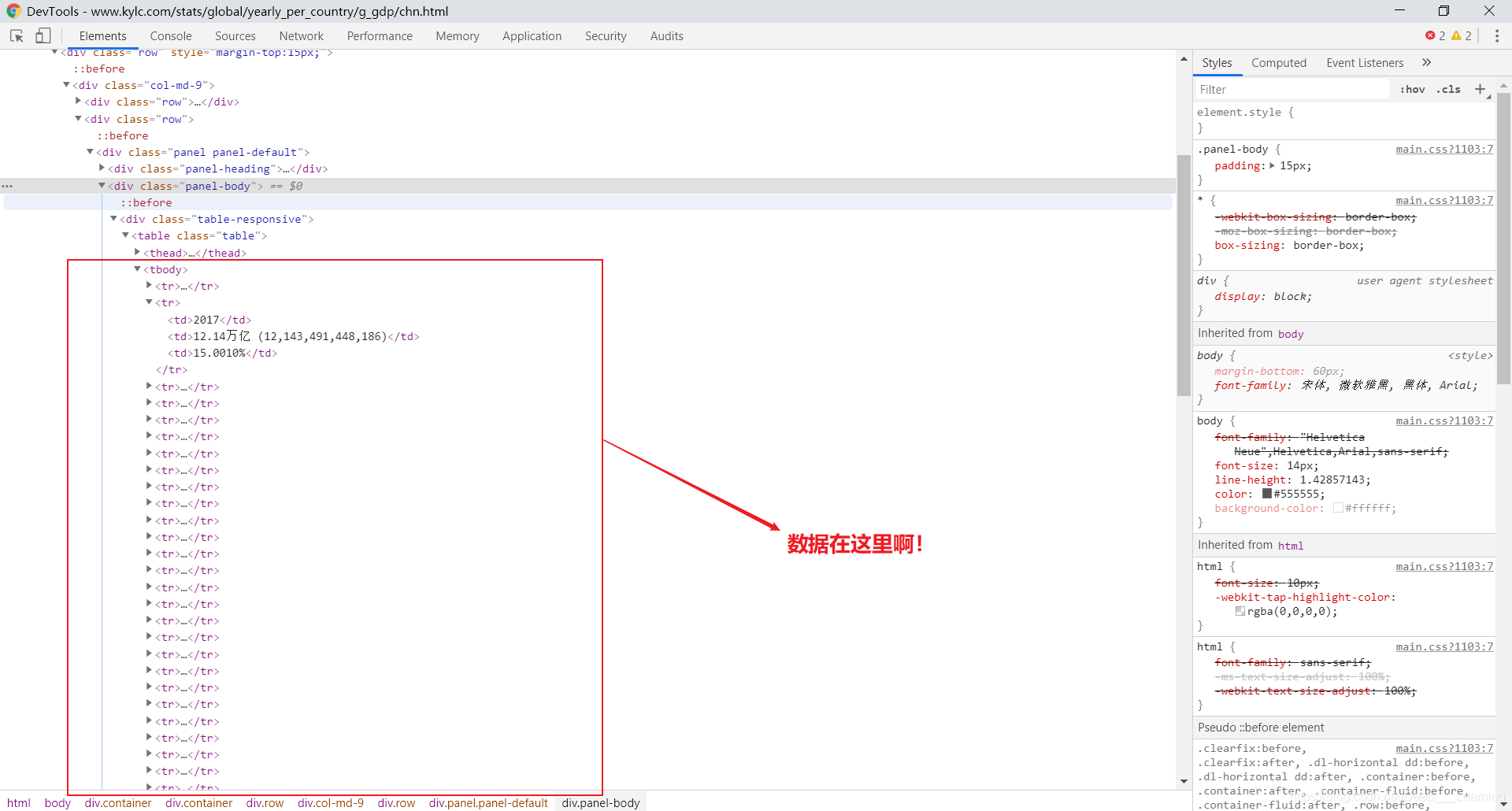Collapse the expanded tr containing 2017

click(x=149, y=302)
